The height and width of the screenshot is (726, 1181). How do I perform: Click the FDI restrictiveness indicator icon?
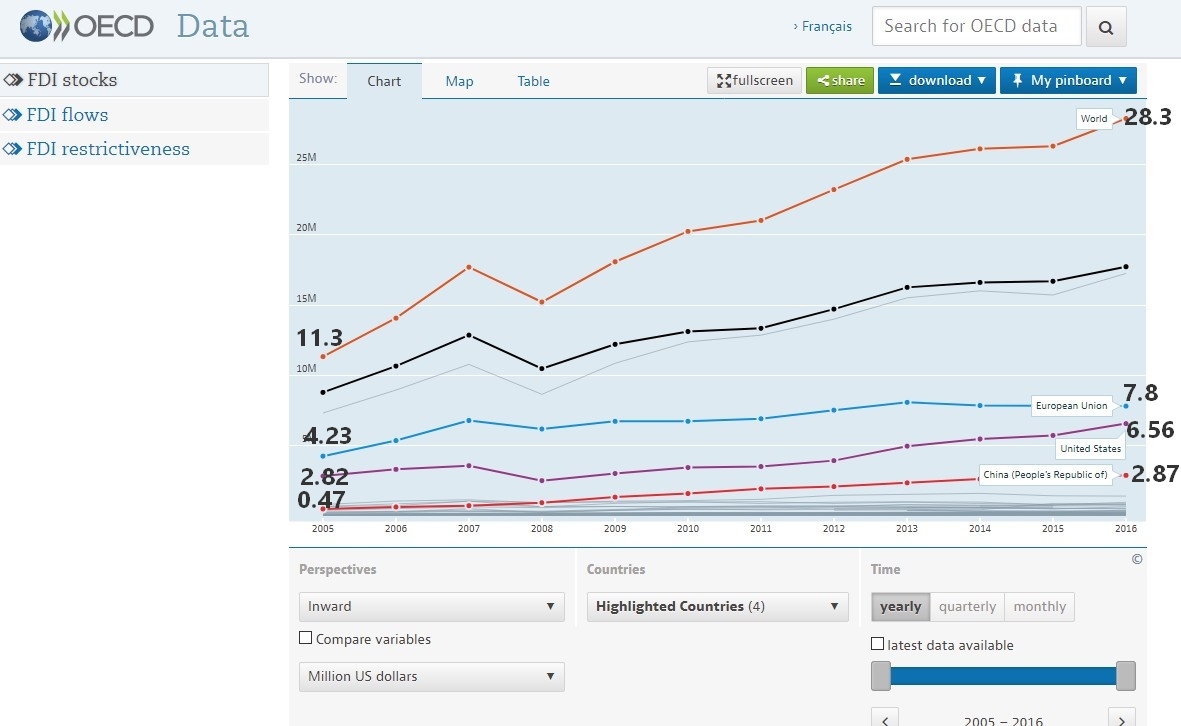(13, 149)
